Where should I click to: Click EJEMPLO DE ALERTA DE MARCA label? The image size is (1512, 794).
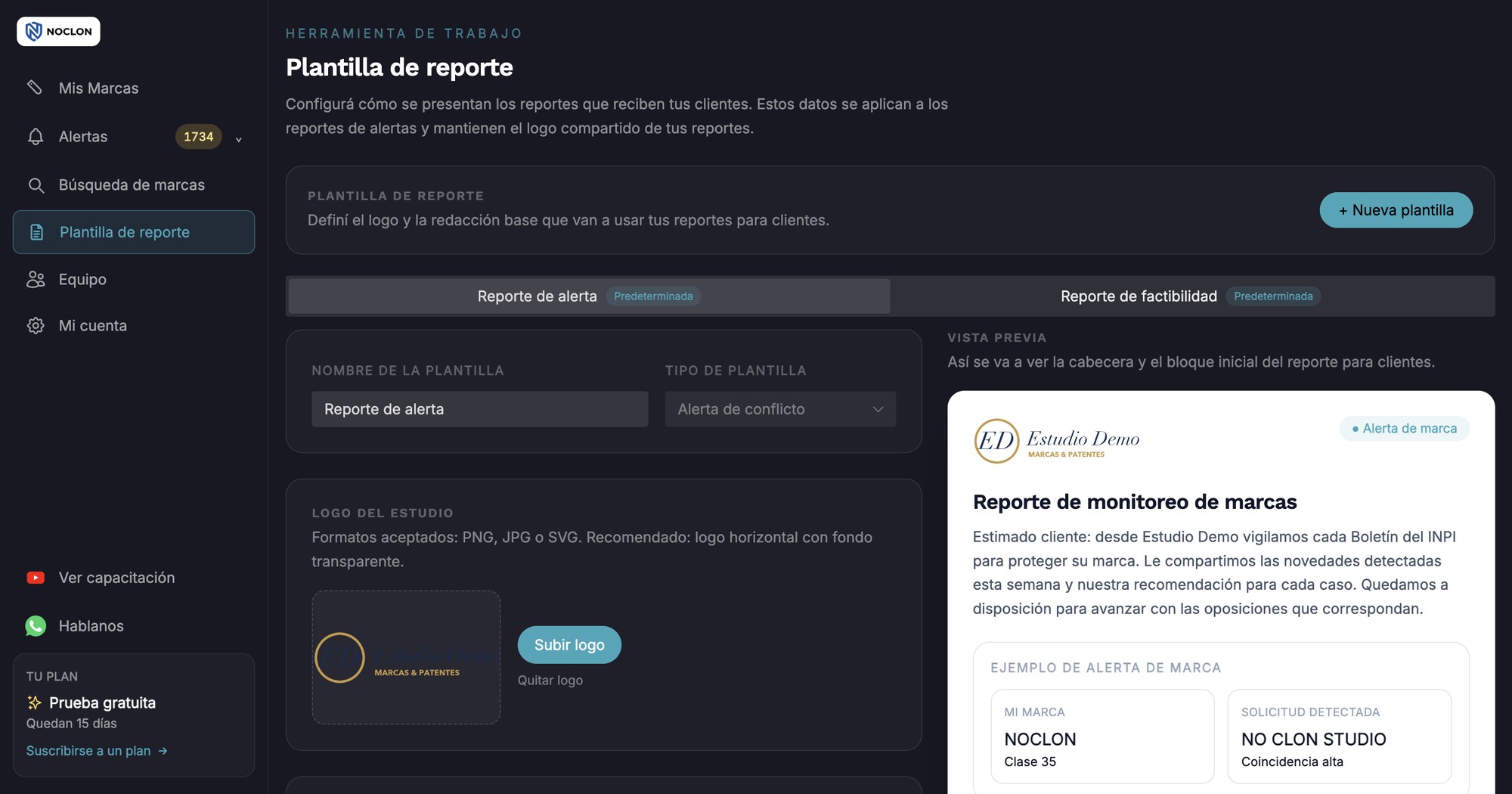coord(1106,668)
